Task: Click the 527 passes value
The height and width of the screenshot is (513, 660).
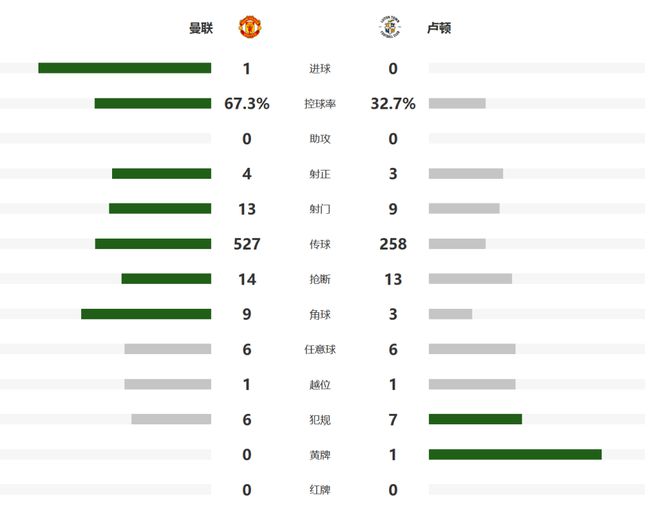Action: pyautogui.click(x=246, y=244)
